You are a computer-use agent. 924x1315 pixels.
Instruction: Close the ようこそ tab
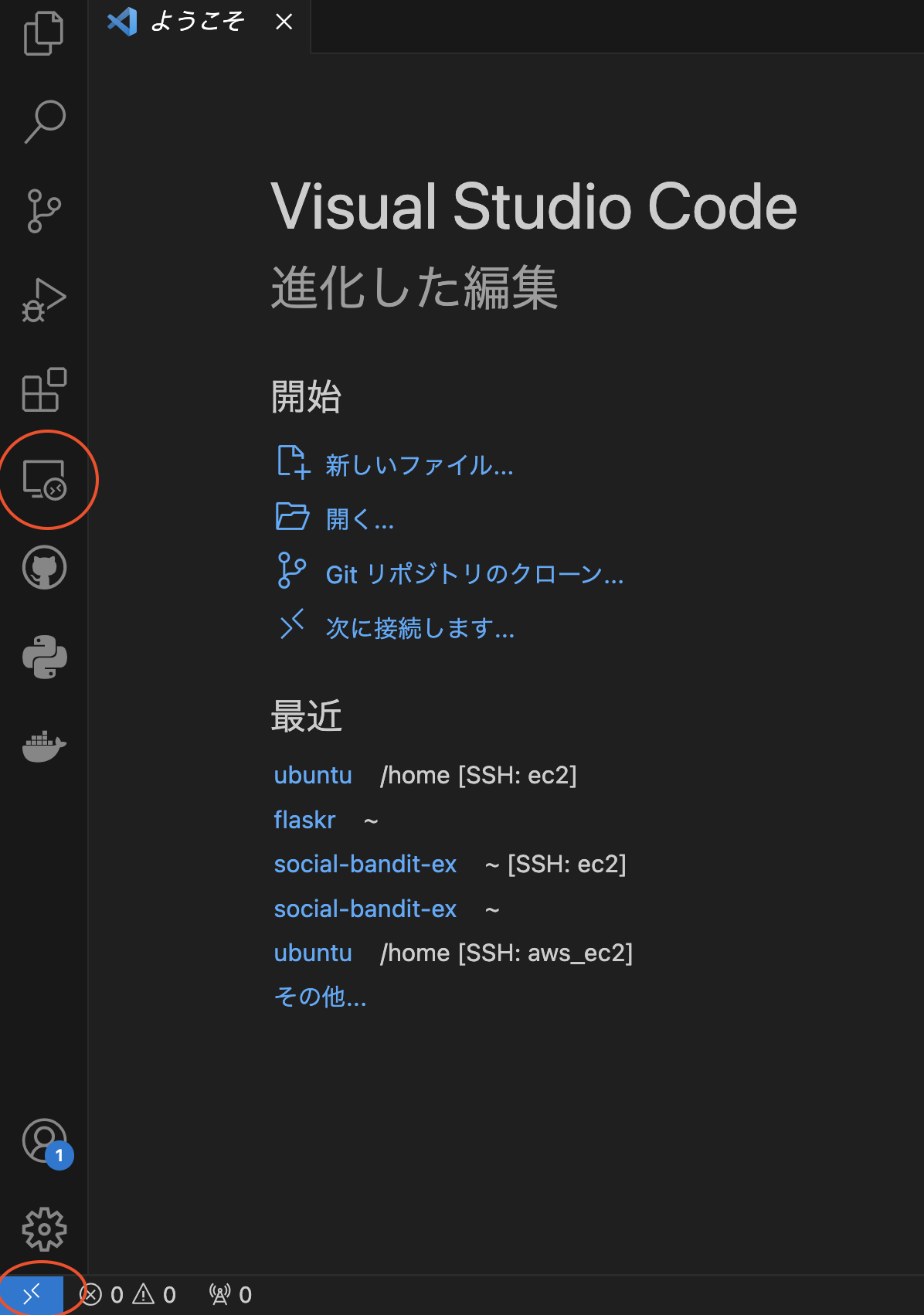click(284, 22)
